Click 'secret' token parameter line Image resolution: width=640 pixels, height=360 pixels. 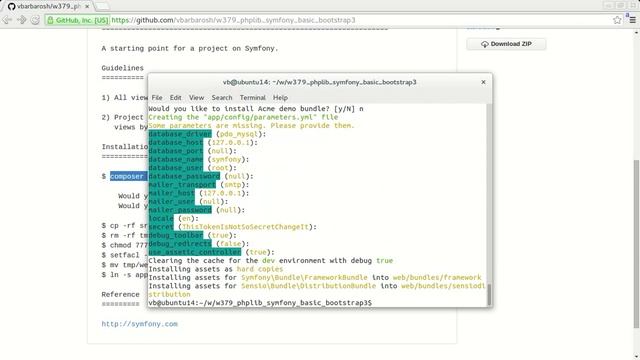pyautogui.click(x=233, y=227)
